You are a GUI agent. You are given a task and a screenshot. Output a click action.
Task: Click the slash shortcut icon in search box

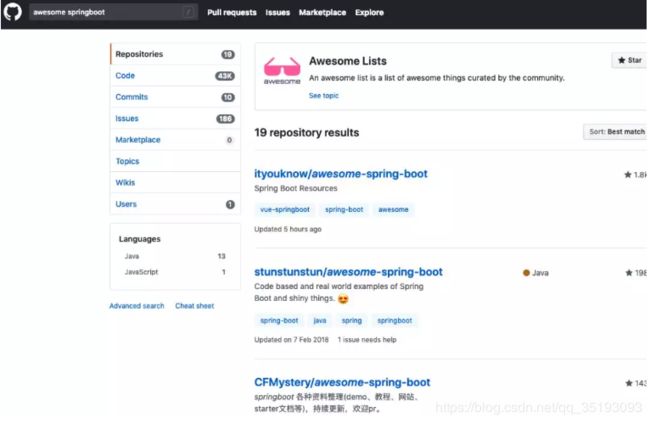click(188, 12)
